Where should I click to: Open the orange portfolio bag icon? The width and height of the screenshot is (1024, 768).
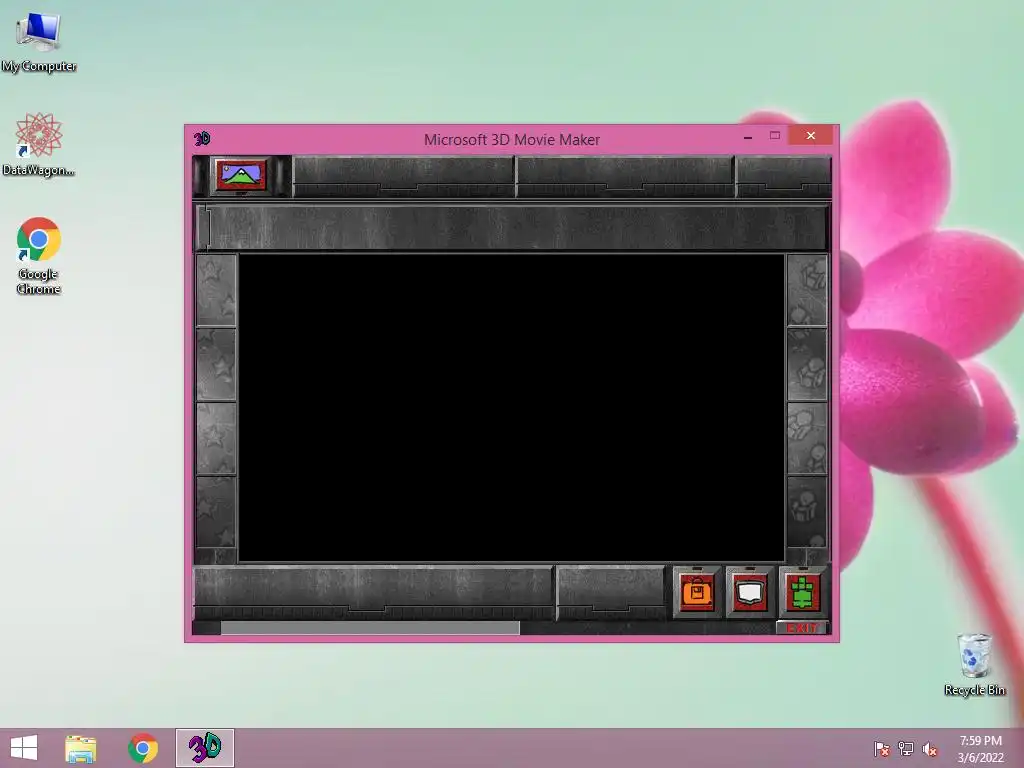click(x=697, y=592)
